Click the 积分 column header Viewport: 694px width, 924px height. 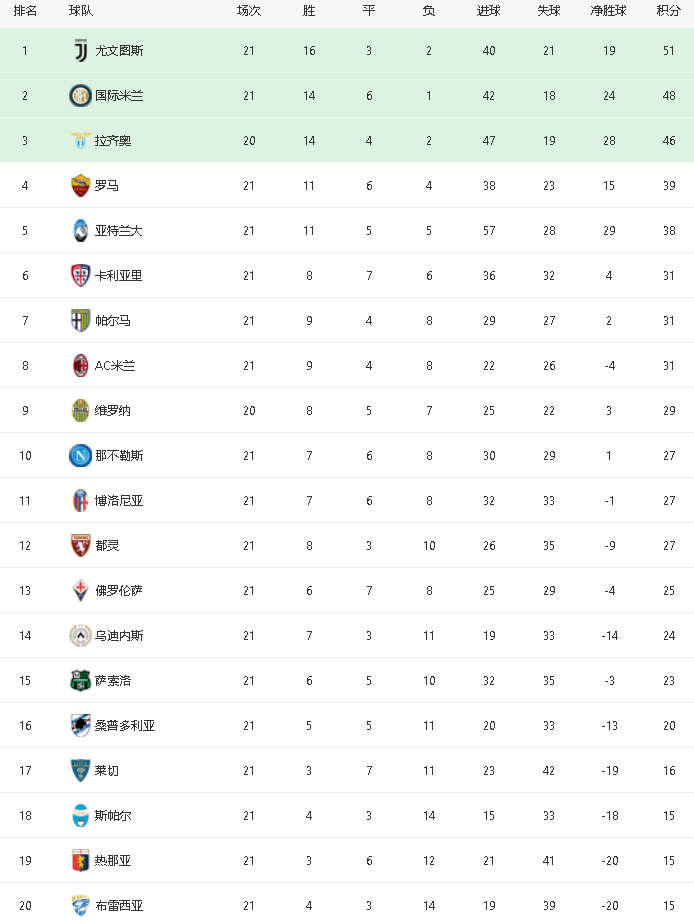point(668,11)
